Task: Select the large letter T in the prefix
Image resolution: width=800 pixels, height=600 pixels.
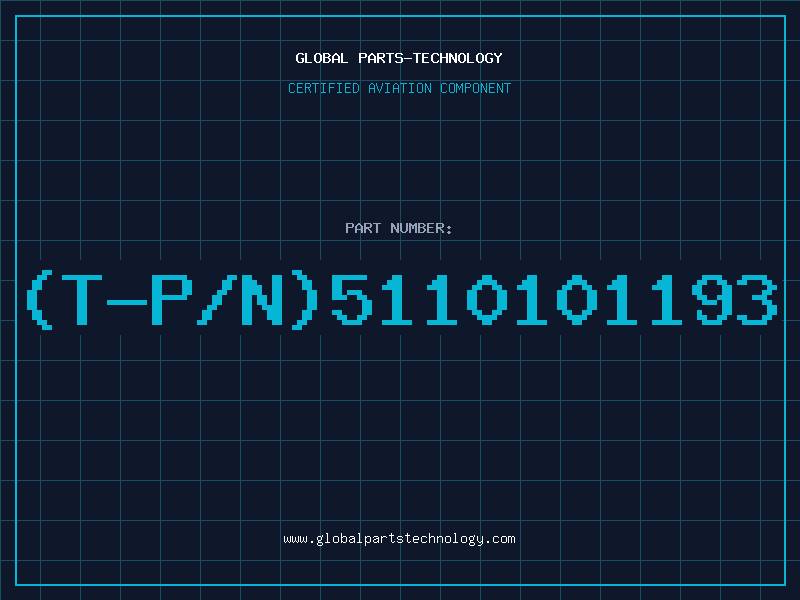Action: coord(82,300)
